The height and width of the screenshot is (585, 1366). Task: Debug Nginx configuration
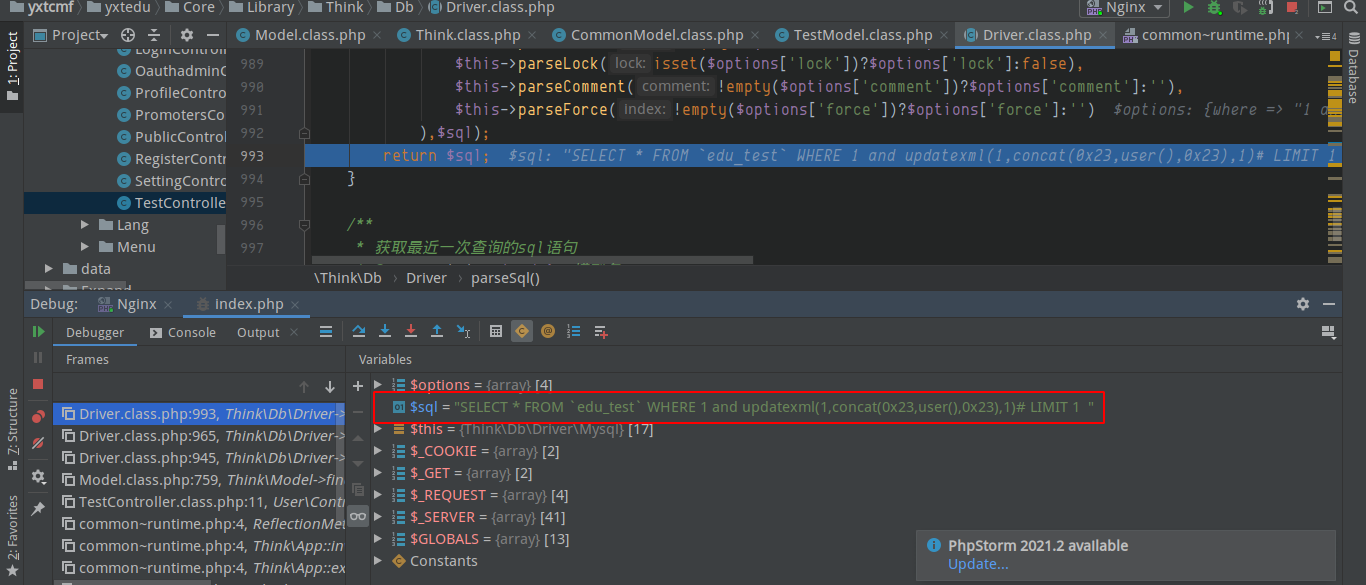click(x=1214, y=7)
